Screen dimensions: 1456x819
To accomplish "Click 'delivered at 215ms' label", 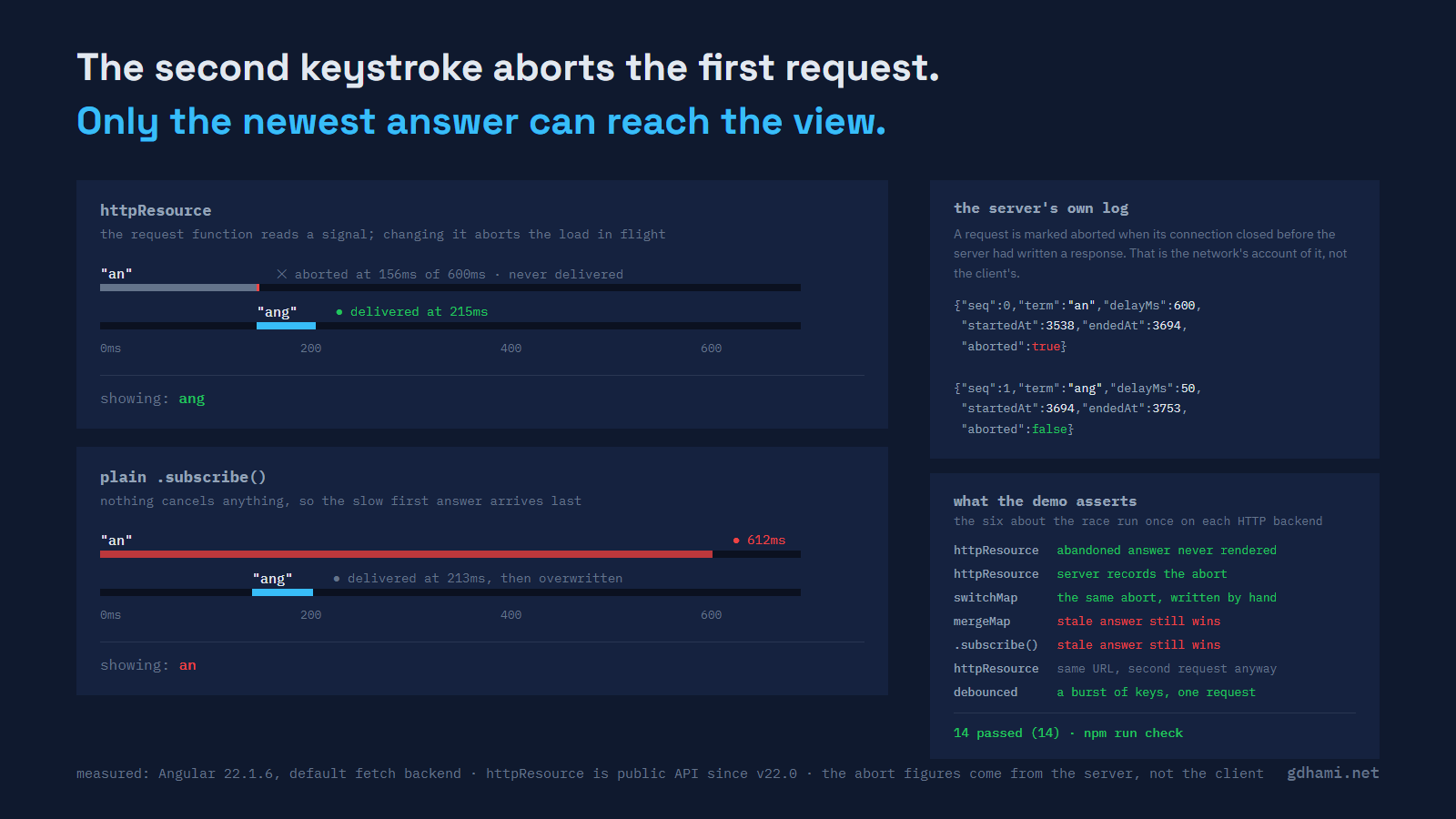I will tap(419, 312).
